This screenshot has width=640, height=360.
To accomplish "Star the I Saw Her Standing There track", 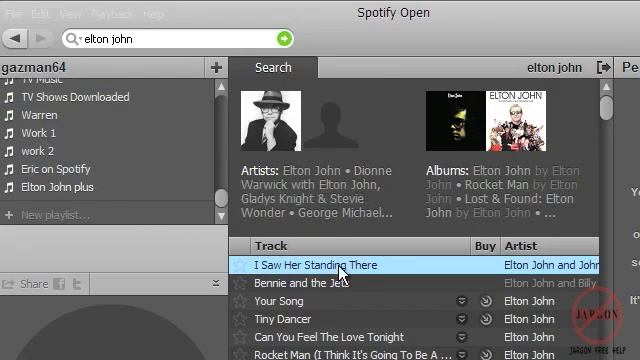I will (x=240, y=265).
